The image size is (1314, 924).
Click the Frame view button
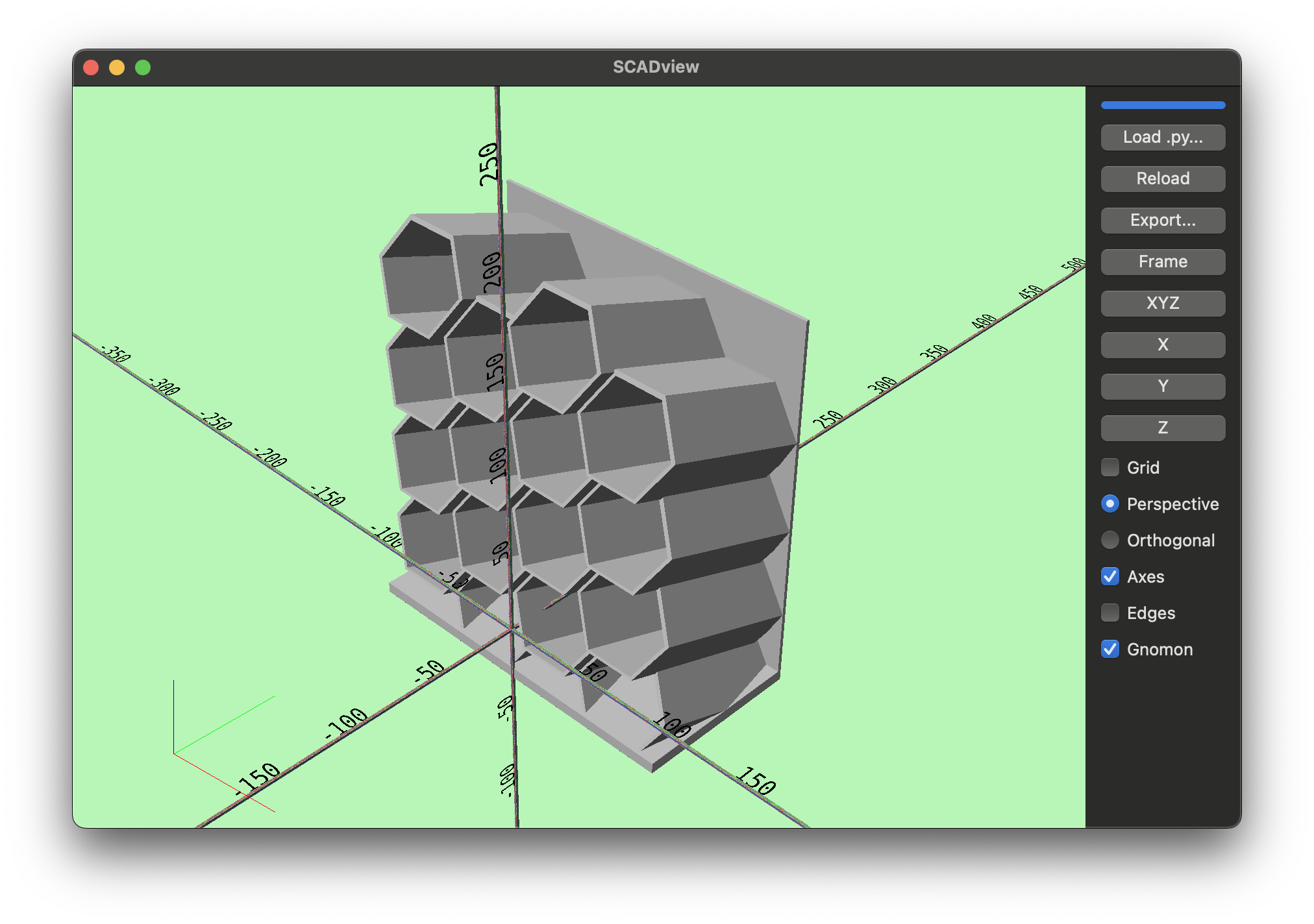coord(1162,262)
